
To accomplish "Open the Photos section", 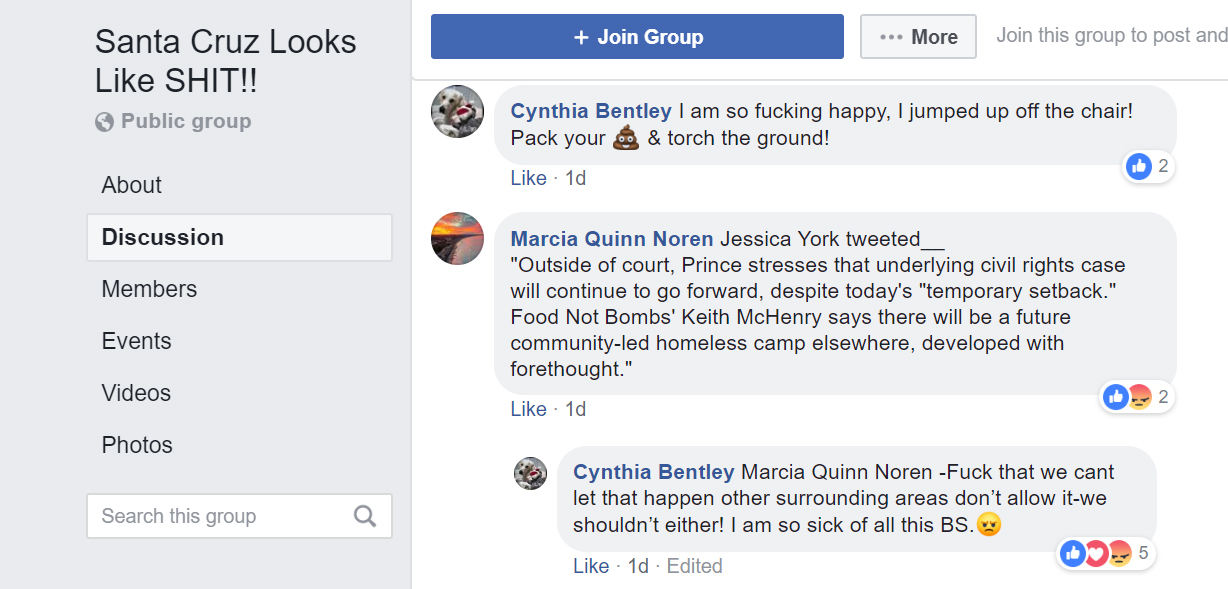I will (x=137, y=445).
